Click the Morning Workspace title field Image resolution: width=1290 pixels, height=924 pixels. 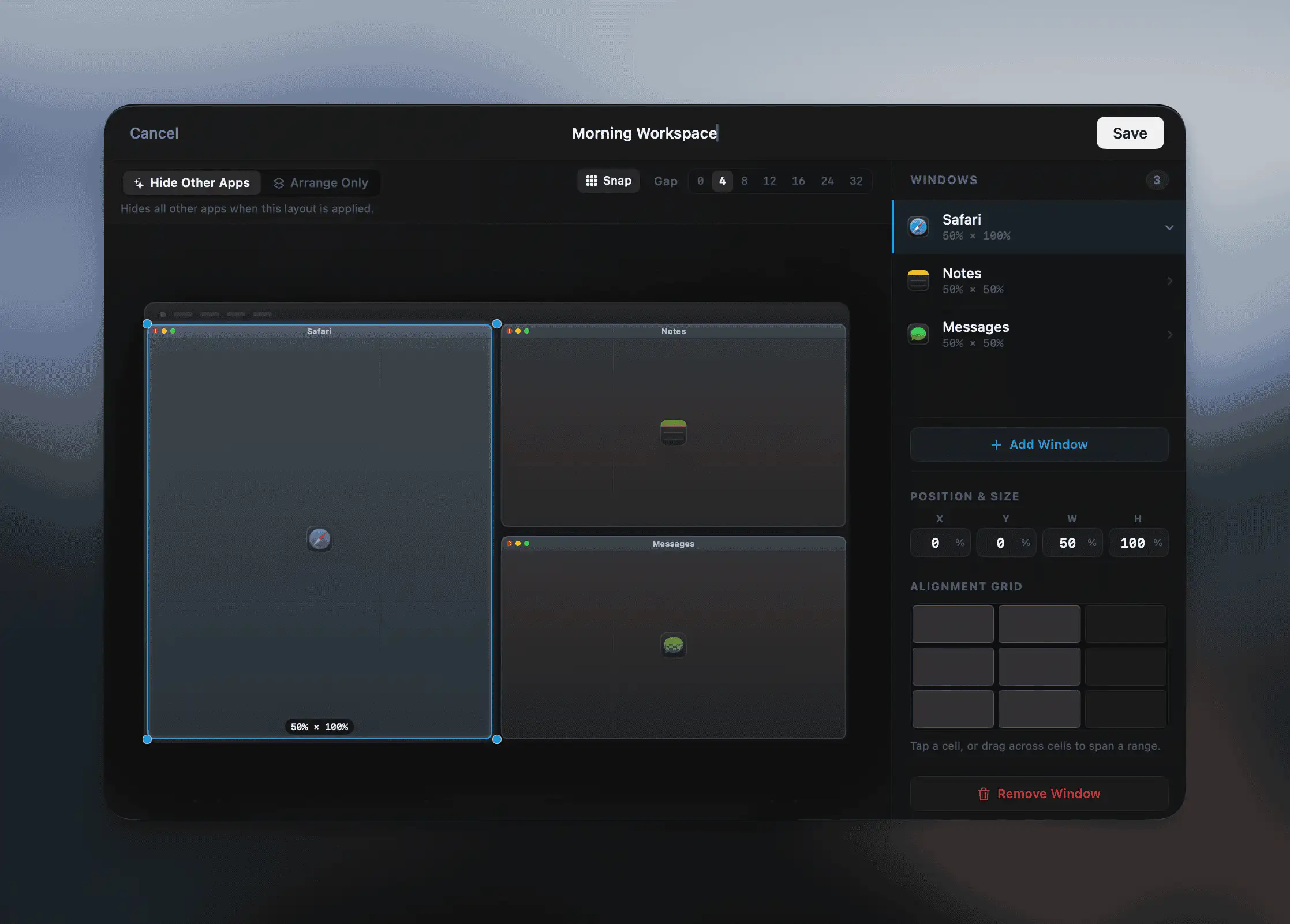click(x=645, y=133)
